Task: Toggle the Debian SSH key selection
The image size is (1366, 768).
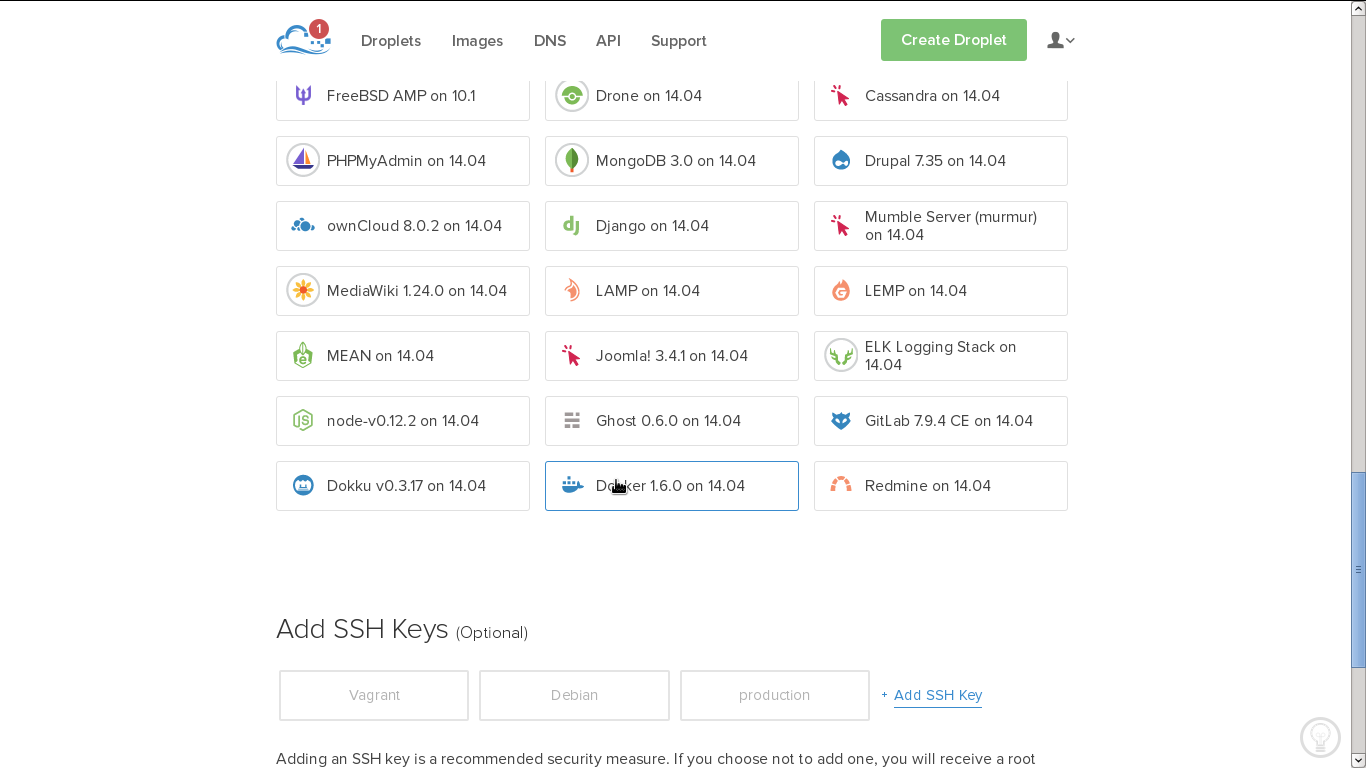Action: tap(574, 695)
